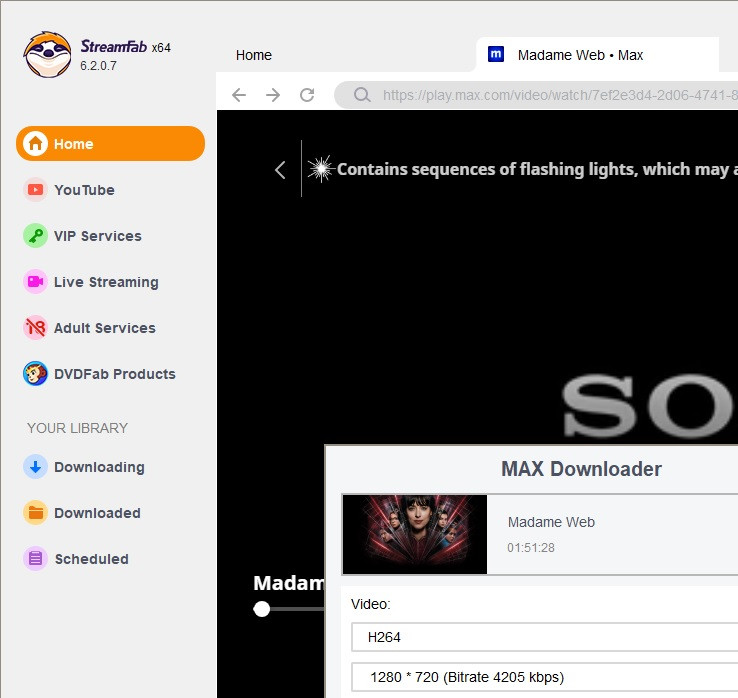
Task: Click the purple Scheduled list icon
Action: click(35, 559)
